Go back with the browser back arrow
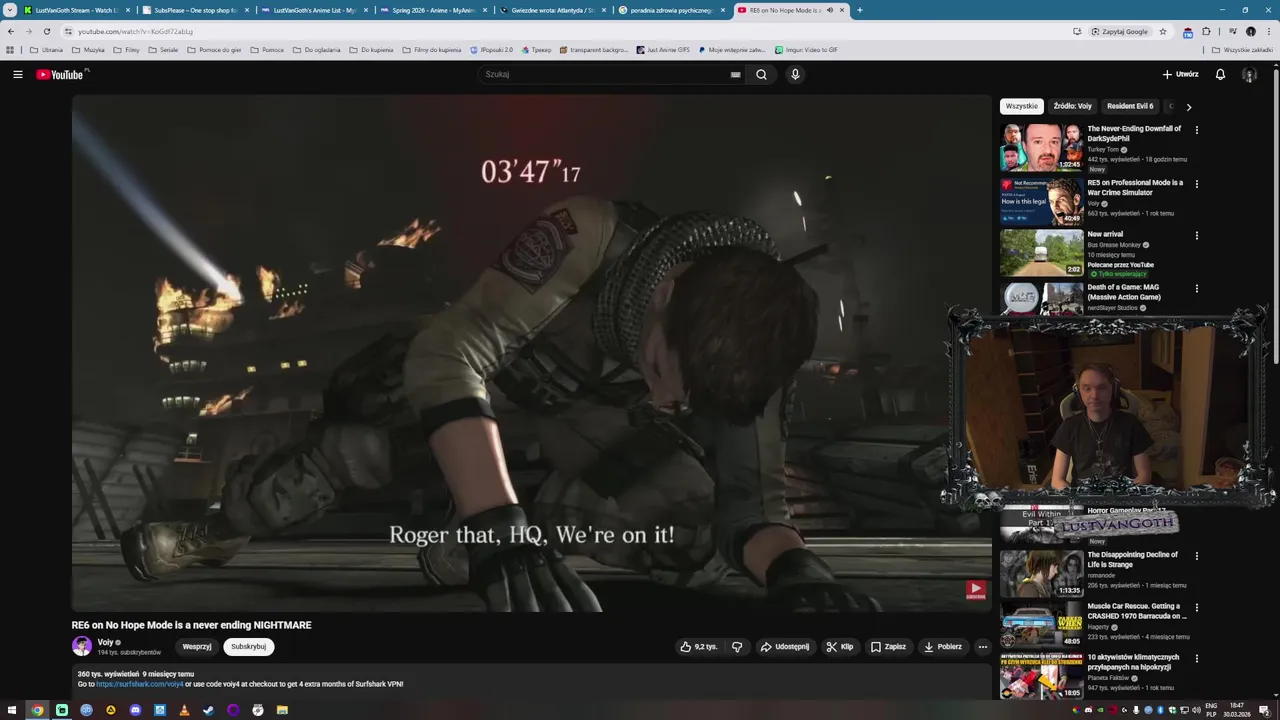 [x=11, y=31]
